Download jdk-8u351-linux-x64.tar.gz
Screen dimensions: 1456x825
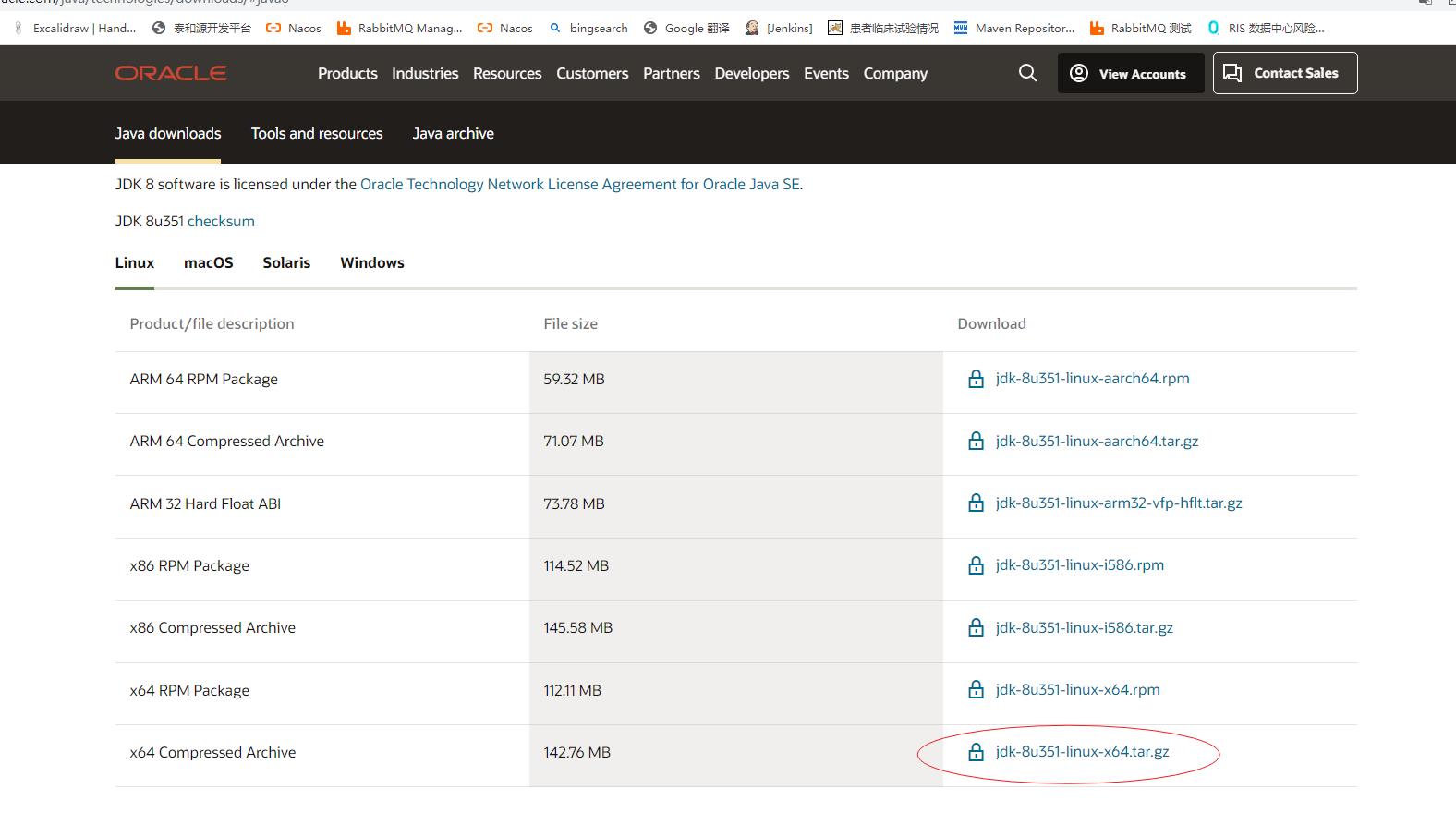pyautogui.click(x=1083, y=751)
